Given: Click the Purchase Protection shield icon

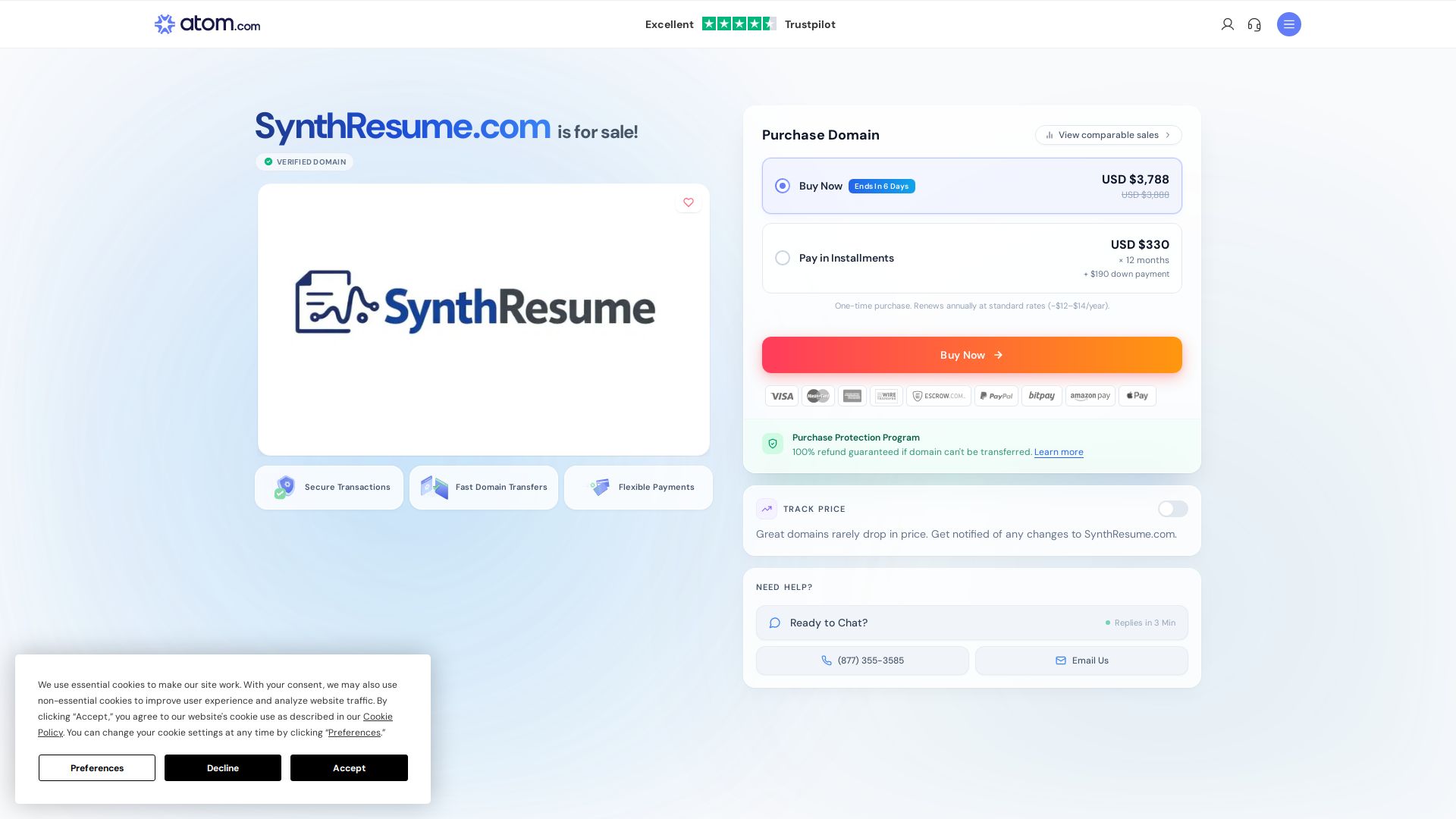Looking at the screenshot, I should click(773, 444).
